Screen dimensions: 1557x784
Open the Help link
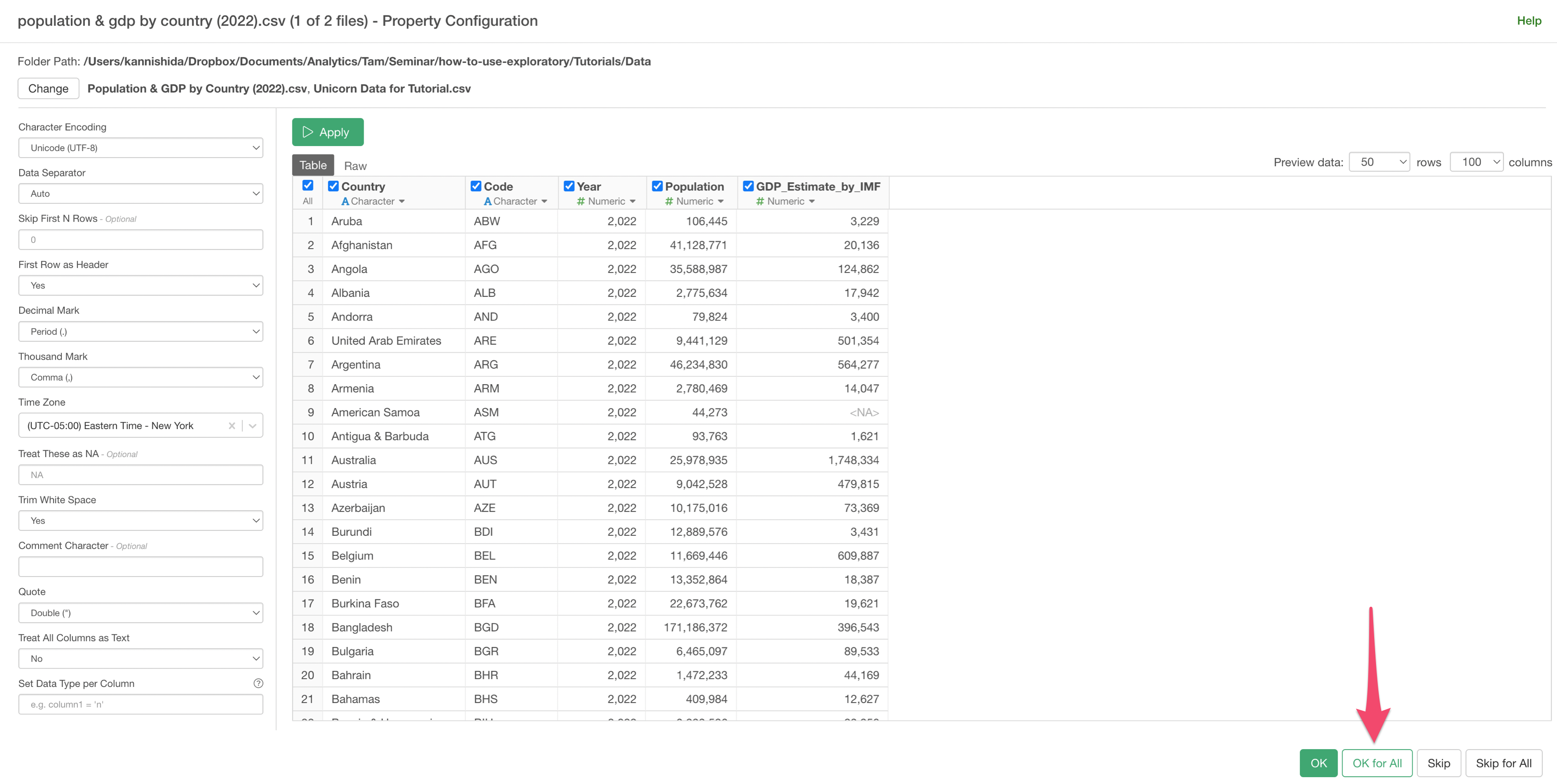tap(1529, 21)
